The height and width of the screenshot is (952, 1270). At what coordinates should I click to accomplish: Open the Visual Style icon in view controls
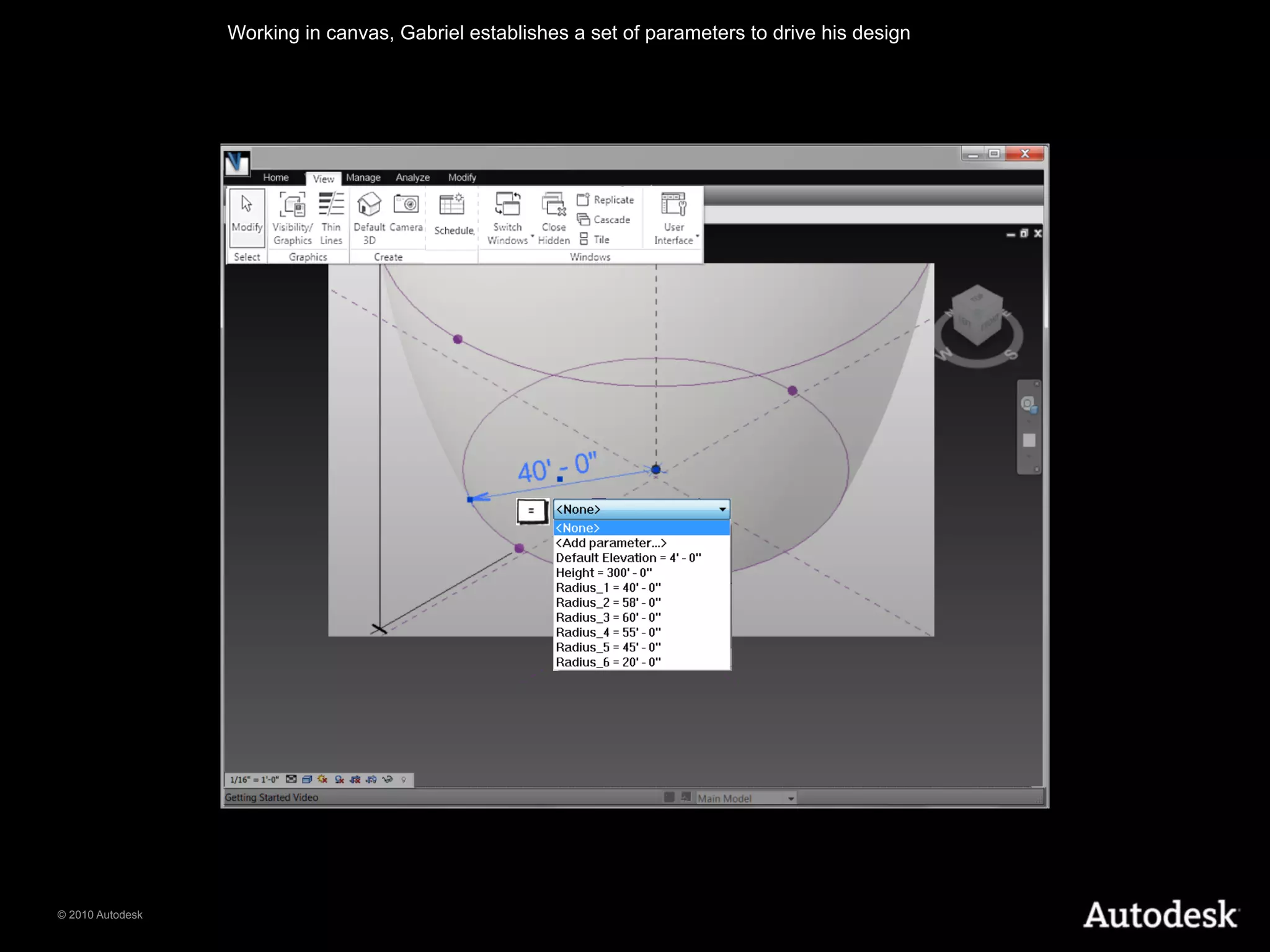click(307, 779)
